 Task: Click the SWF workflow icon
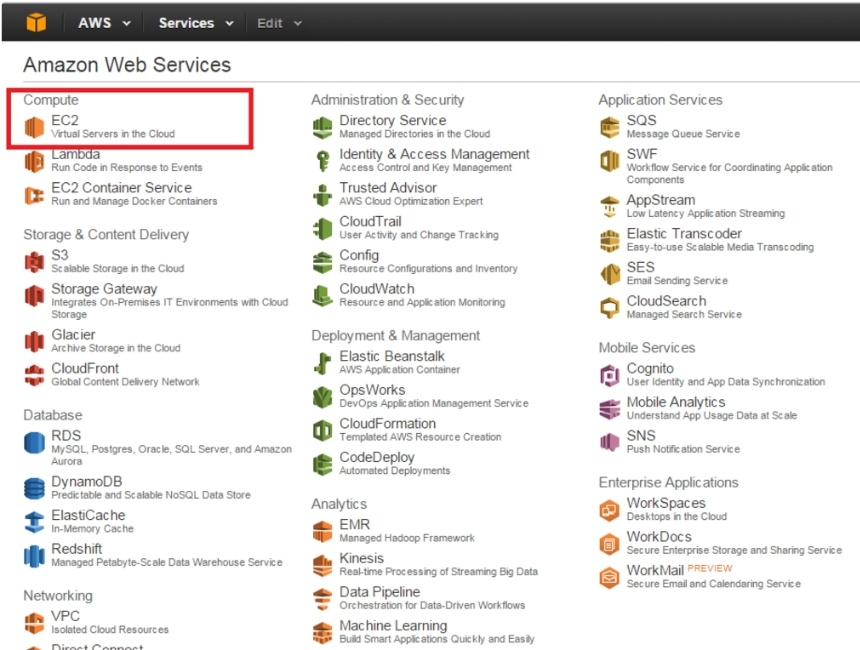(x=609, y=161)
